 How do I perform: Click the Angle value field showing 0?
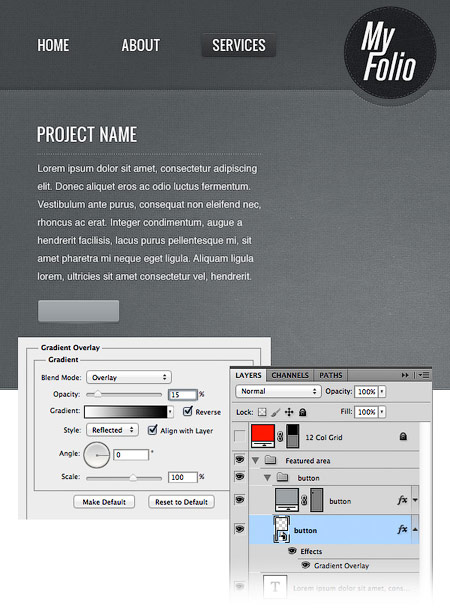coord(131,455)
